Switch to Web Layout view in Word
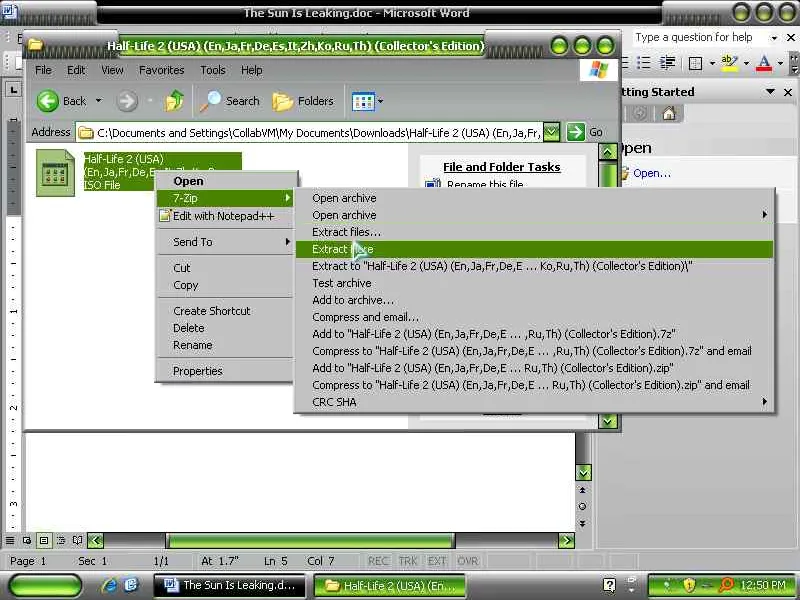Image resolution: width=800 pixels, height=600 pixels. pyautogui.click(x=27, y=540)
